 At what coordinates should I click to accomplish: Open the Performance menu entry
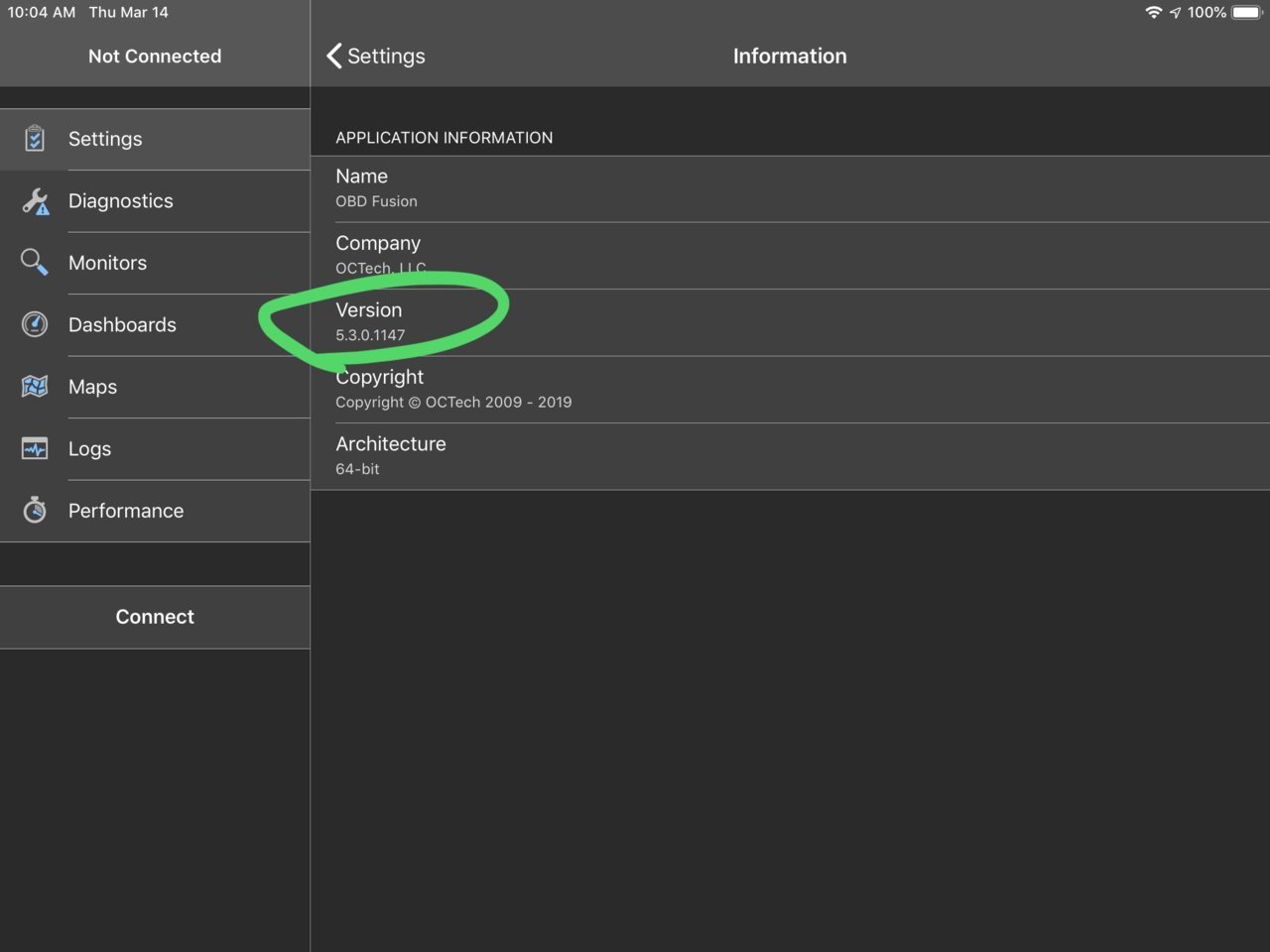(x=155, y=511)
